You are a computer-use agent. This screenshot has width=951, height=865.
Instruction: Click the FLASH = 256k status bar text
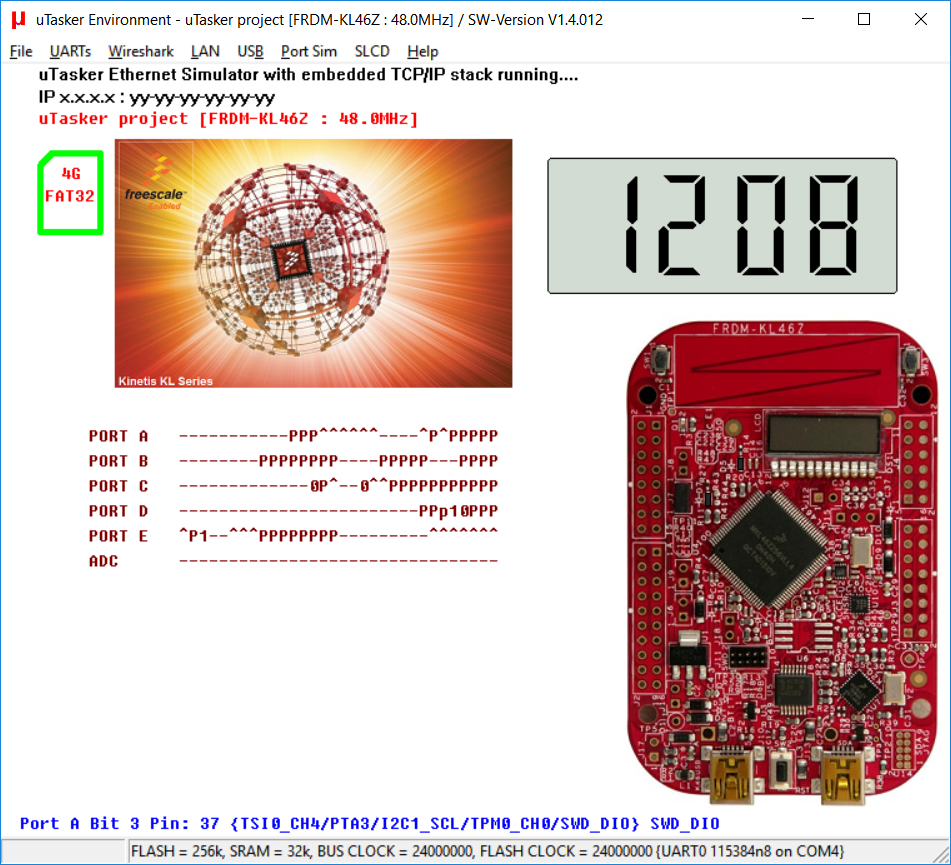(487, 851)
